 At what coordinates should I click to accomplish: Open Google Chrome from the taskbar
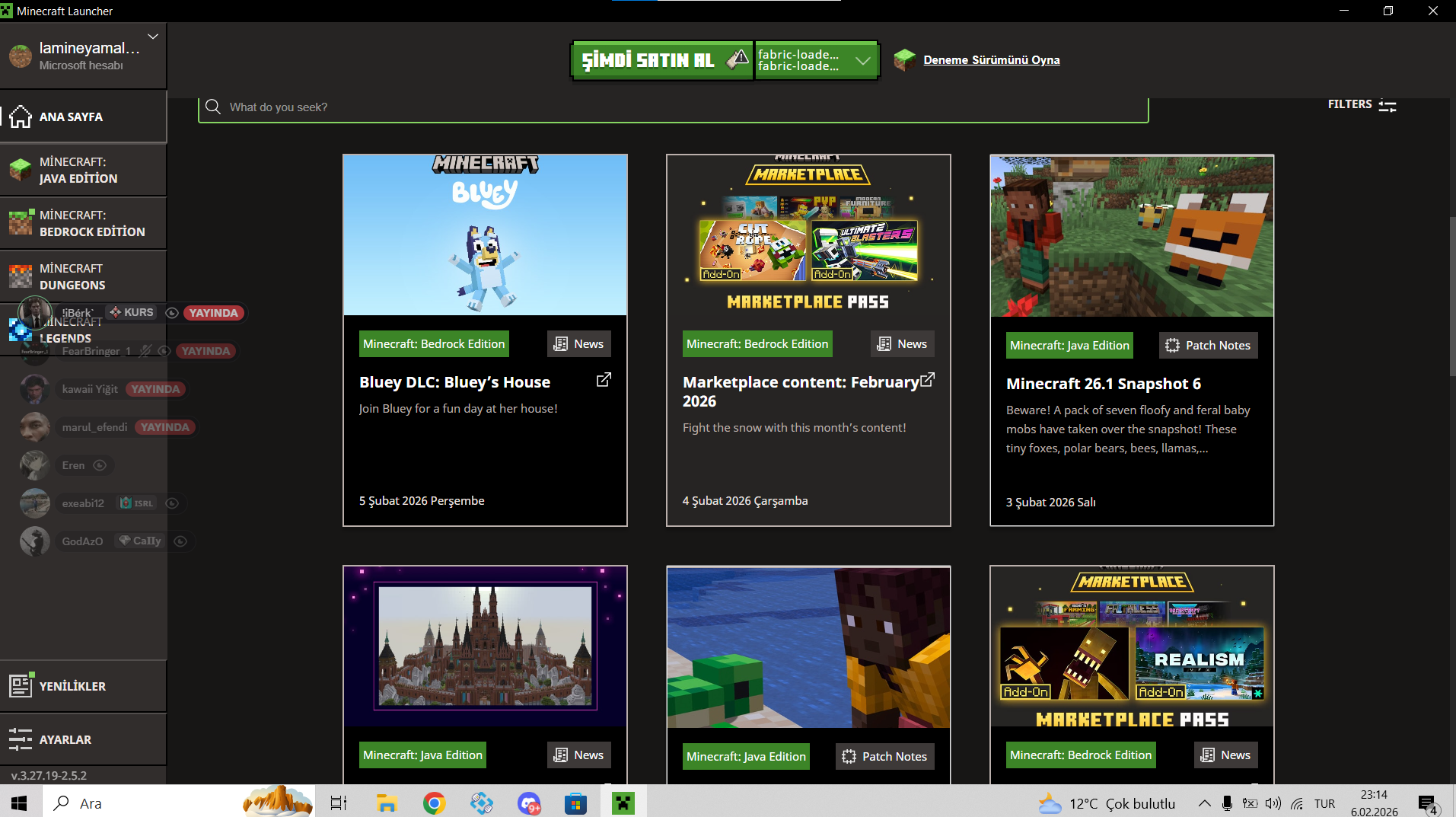435,803
